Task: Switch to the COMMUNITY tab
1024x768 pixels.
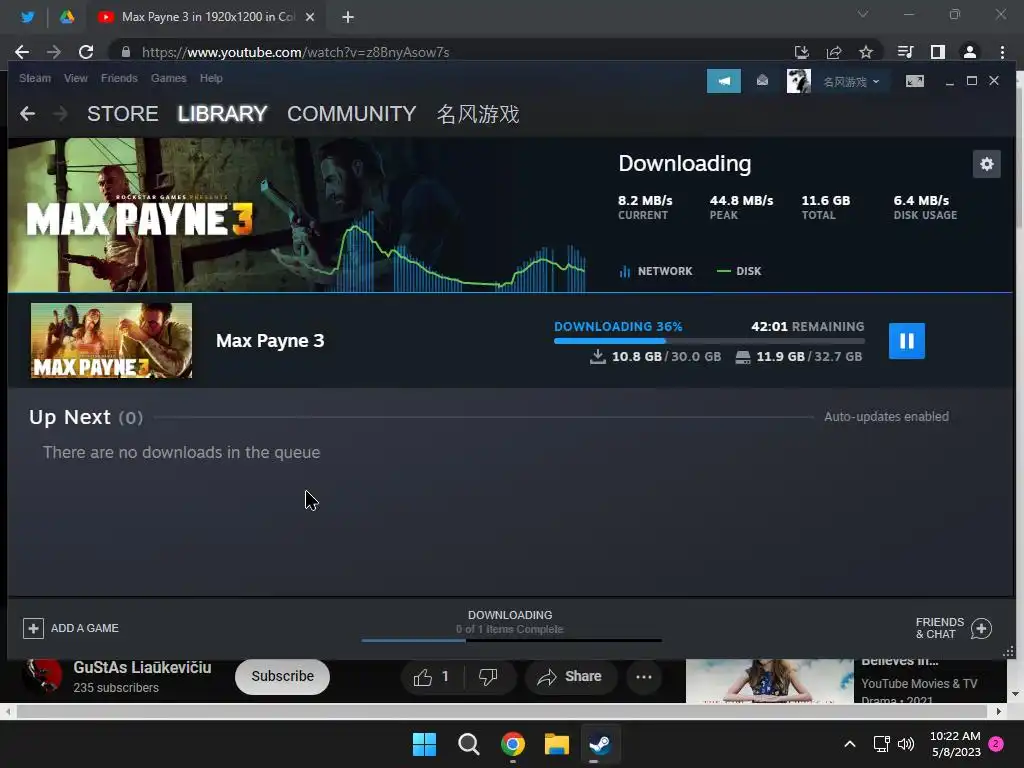Action: (351, 114)
